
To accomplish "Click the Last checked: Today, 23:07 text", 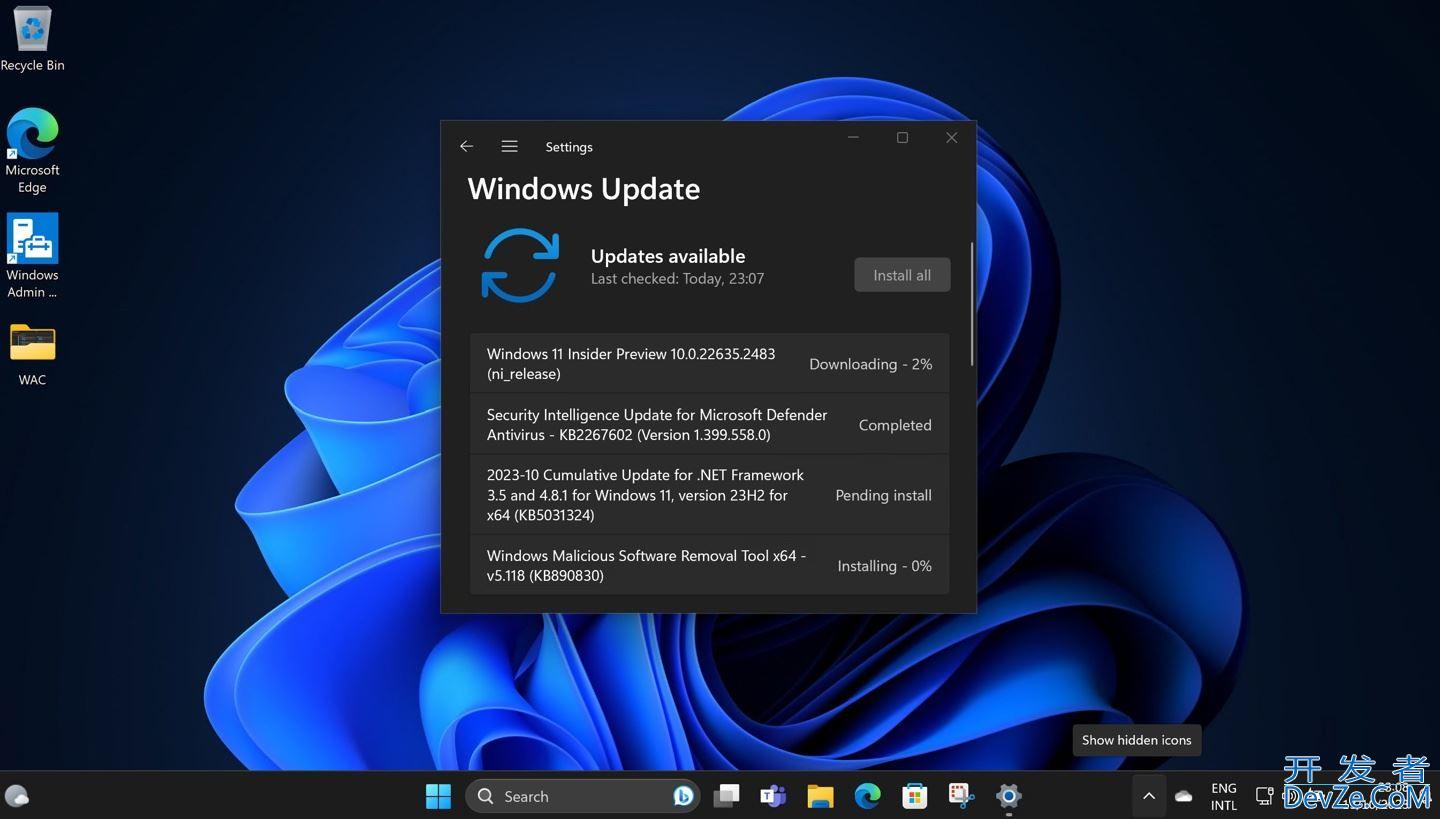I will pyautogui.click(x=677, y=279).
